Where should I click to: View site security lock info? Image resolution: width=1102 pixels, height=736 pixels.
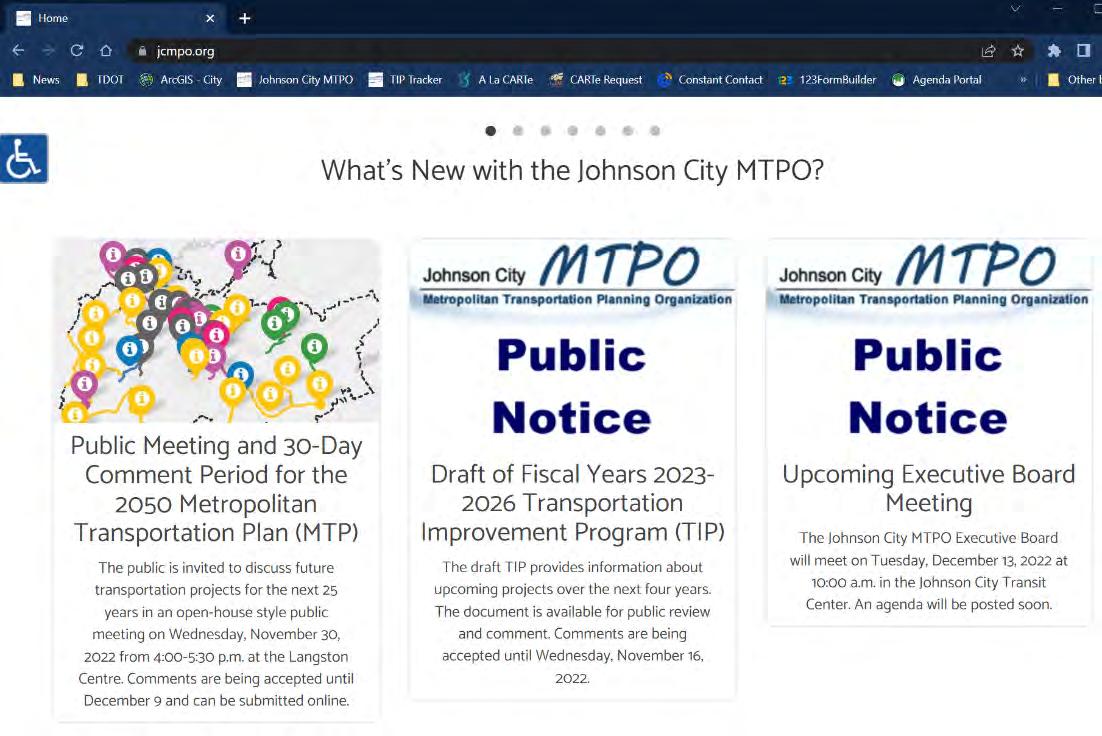[142, 51]
